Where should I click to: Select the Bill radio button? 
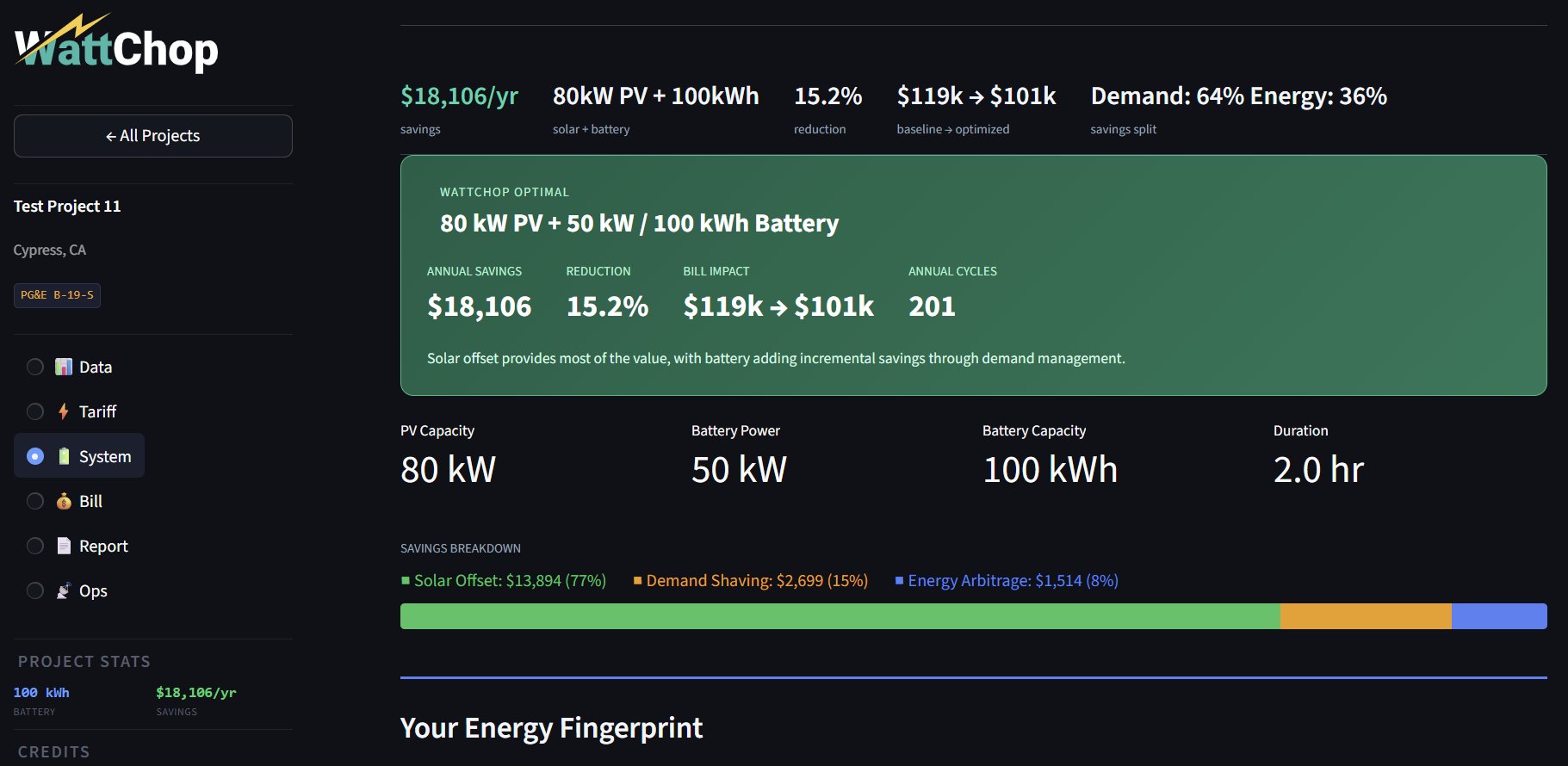(35, 501)
